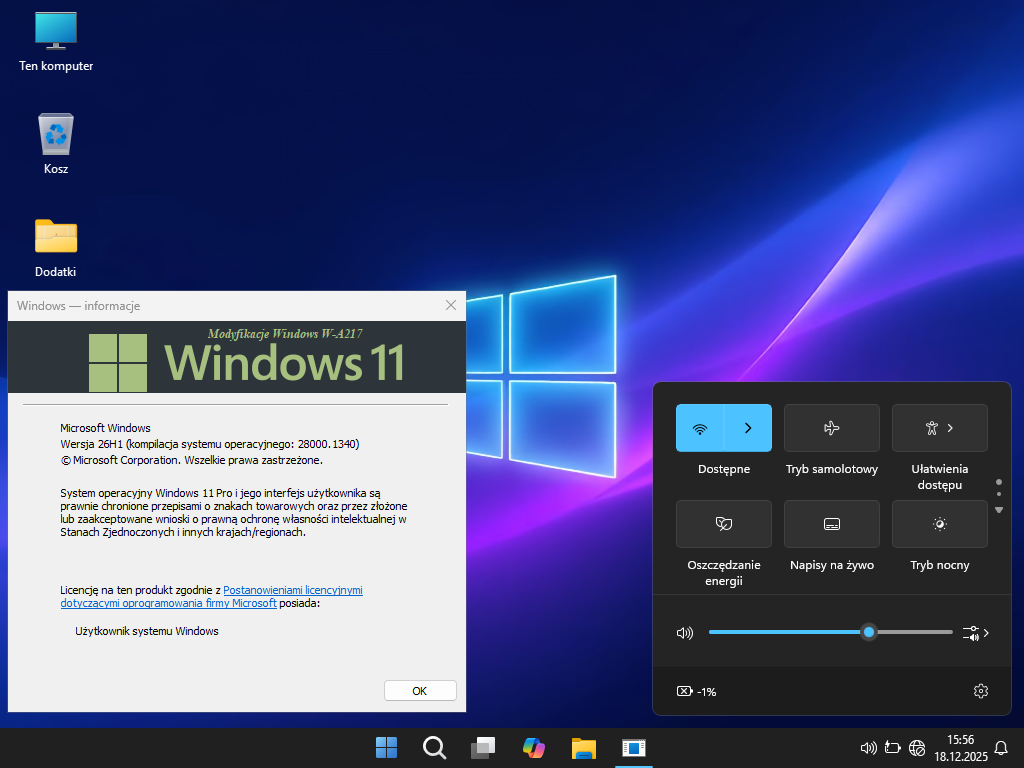Toggle Wi-Fi on or off

click(700, 428)
